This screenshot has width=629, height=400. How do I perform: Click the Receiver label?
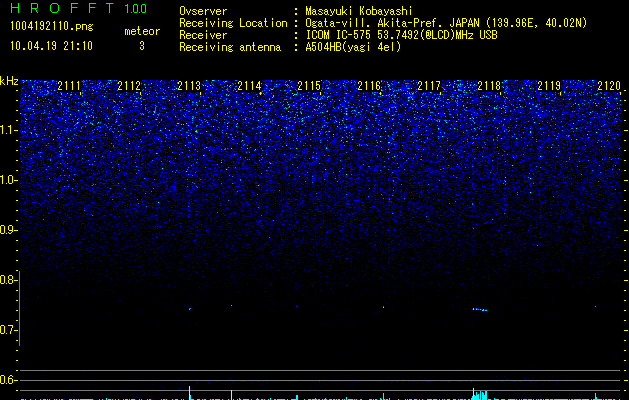pos(203,35)
